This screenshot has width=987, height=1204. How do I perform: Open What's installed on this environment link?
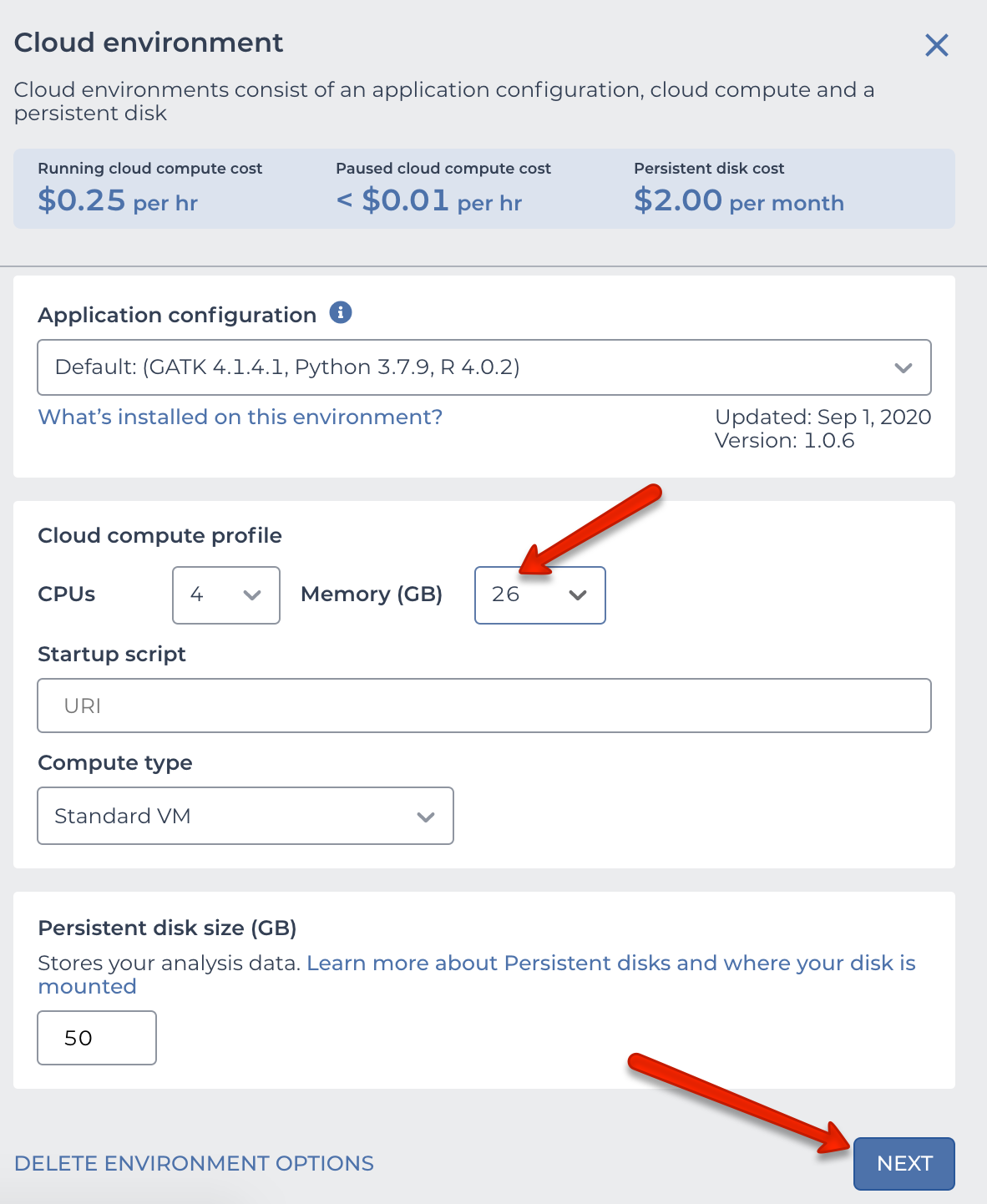(240, 417)
